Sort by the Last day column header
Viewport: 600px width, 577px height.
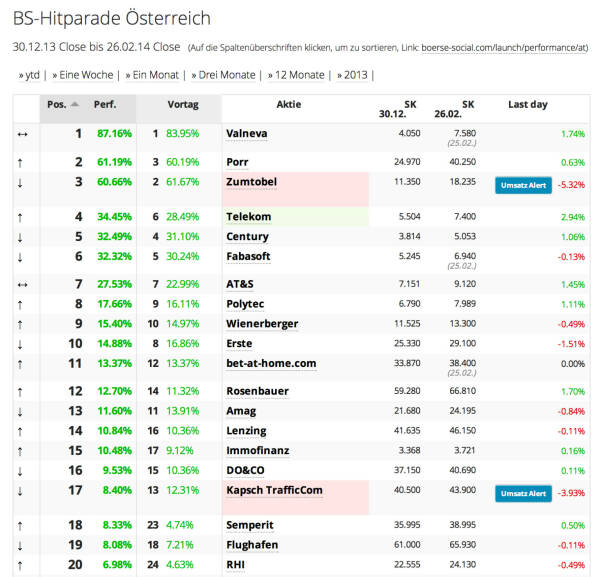[527, 104]
